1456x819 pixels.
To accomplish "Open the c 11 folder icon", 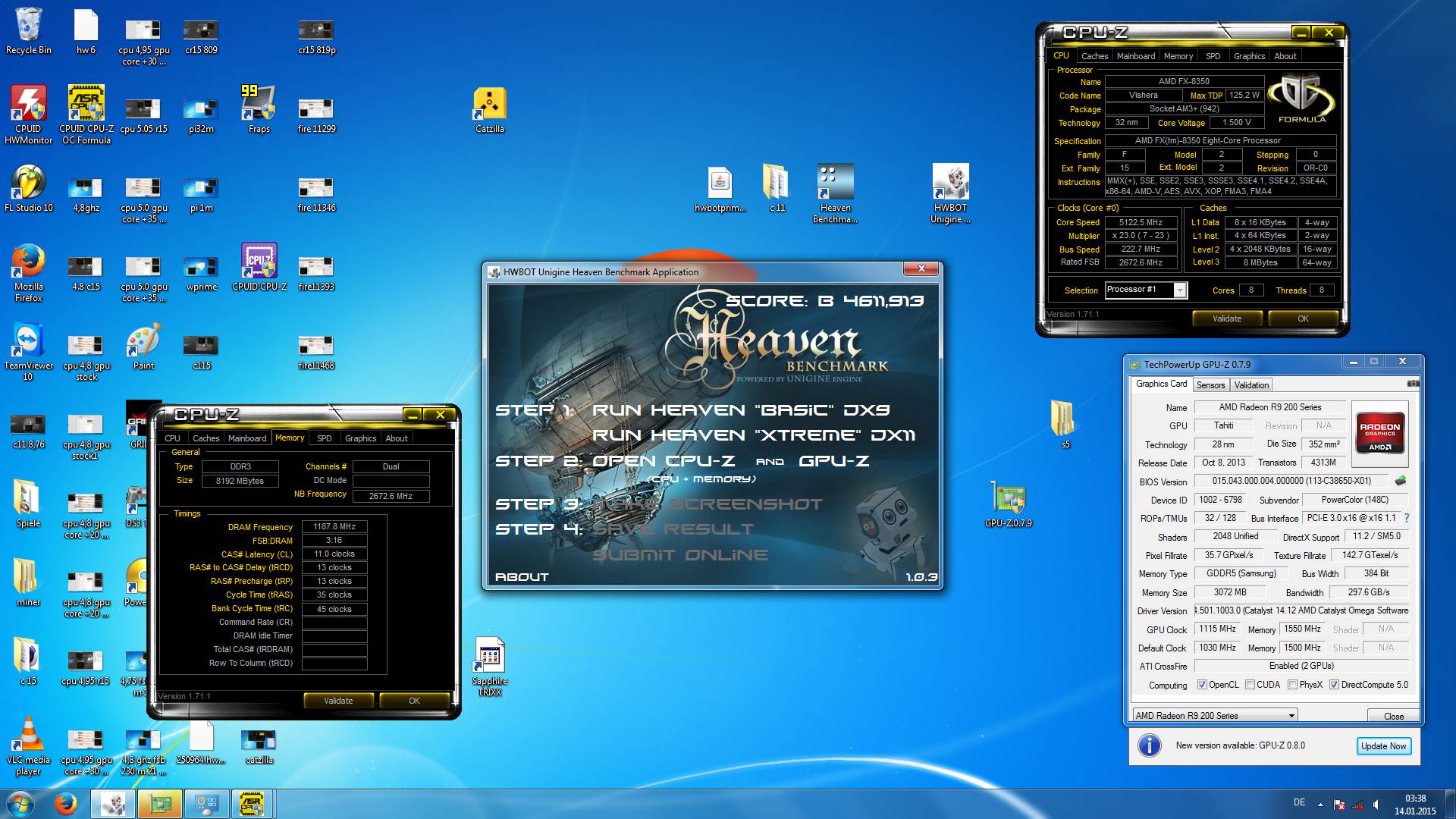I will 777,188.
